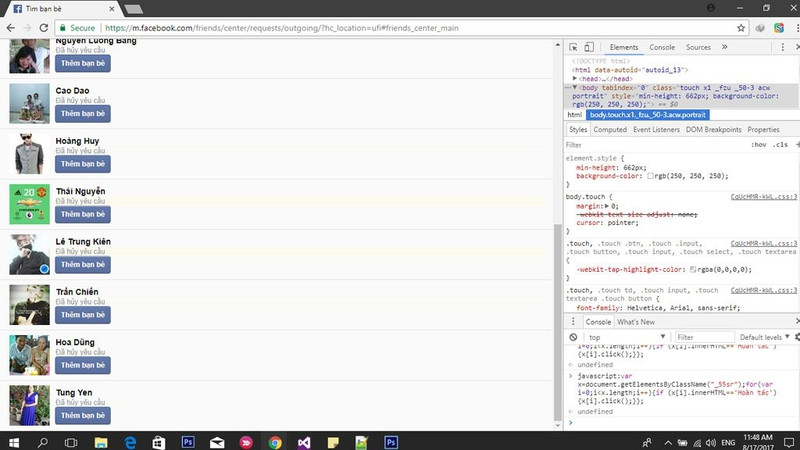Open Visual Studio from the taskbar
The image size is (800, 450).
tap(304, 441)
